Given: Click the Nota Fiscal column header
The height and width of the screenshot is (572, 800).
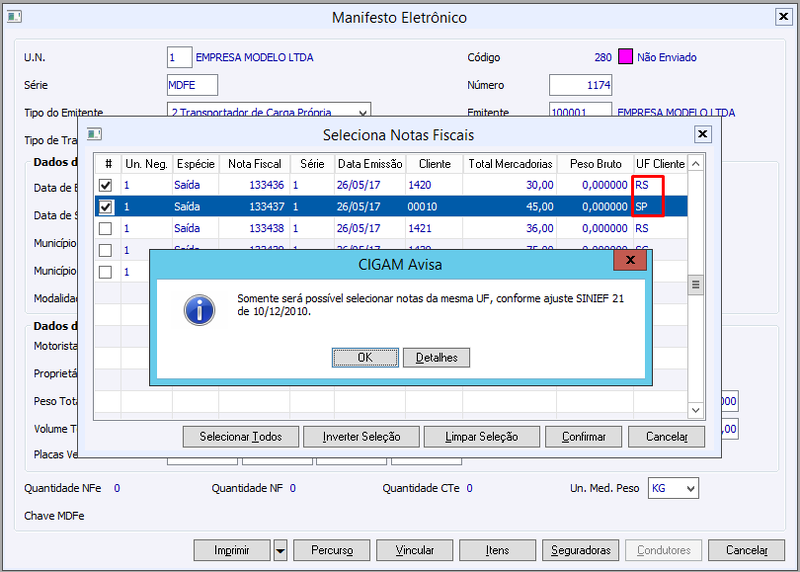Looking at the screenshot, I should click(x=255, y=164).
